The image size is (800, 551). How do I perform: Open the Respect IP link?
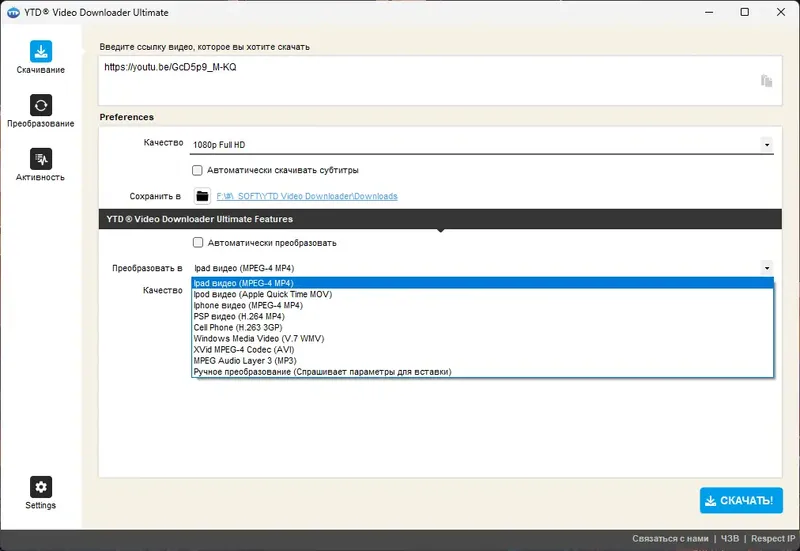click(x=773, y=539)
